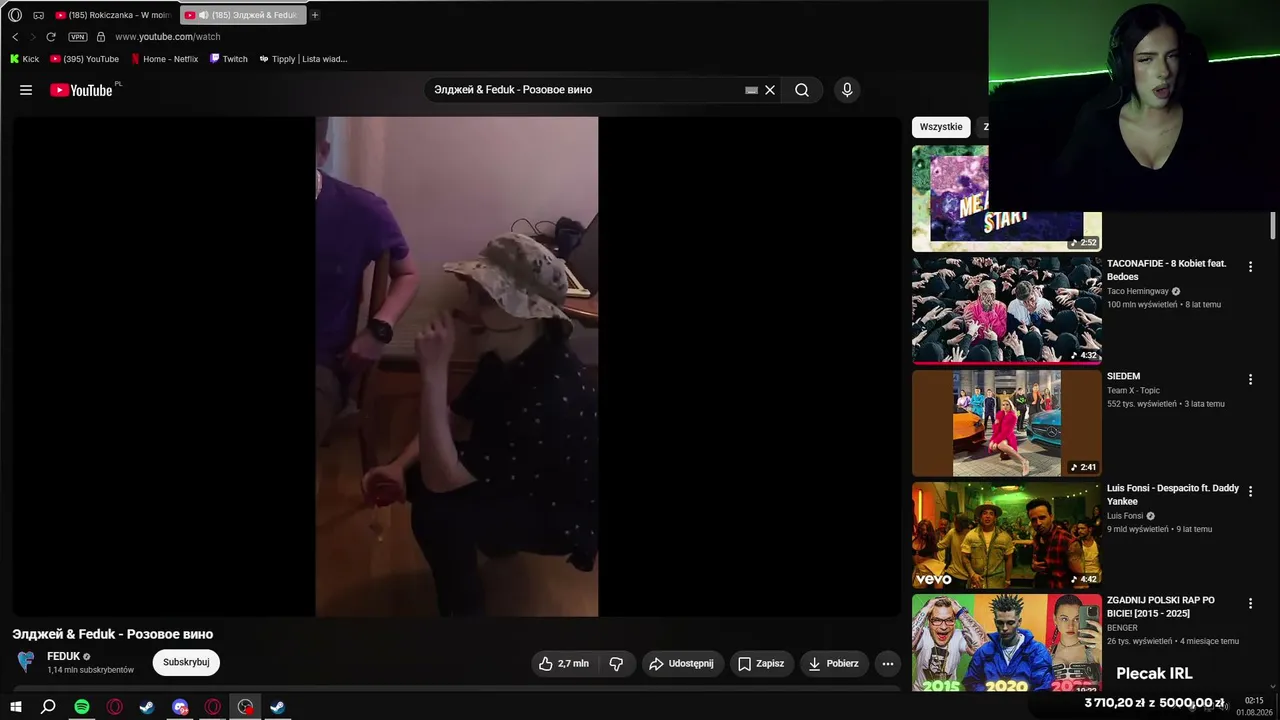Share the video via Udostępnij
The height and width of the screenshot is (720, 1280).
click(x=681, y=663)
